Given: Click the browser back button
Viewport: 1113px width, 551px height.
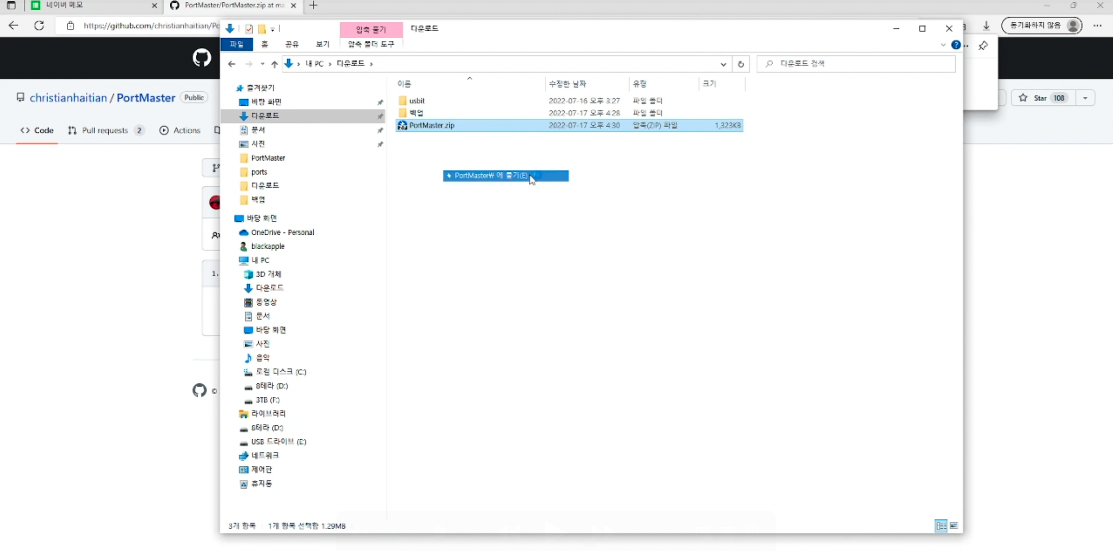Looking at the screenshot, I should pos(13,26).
